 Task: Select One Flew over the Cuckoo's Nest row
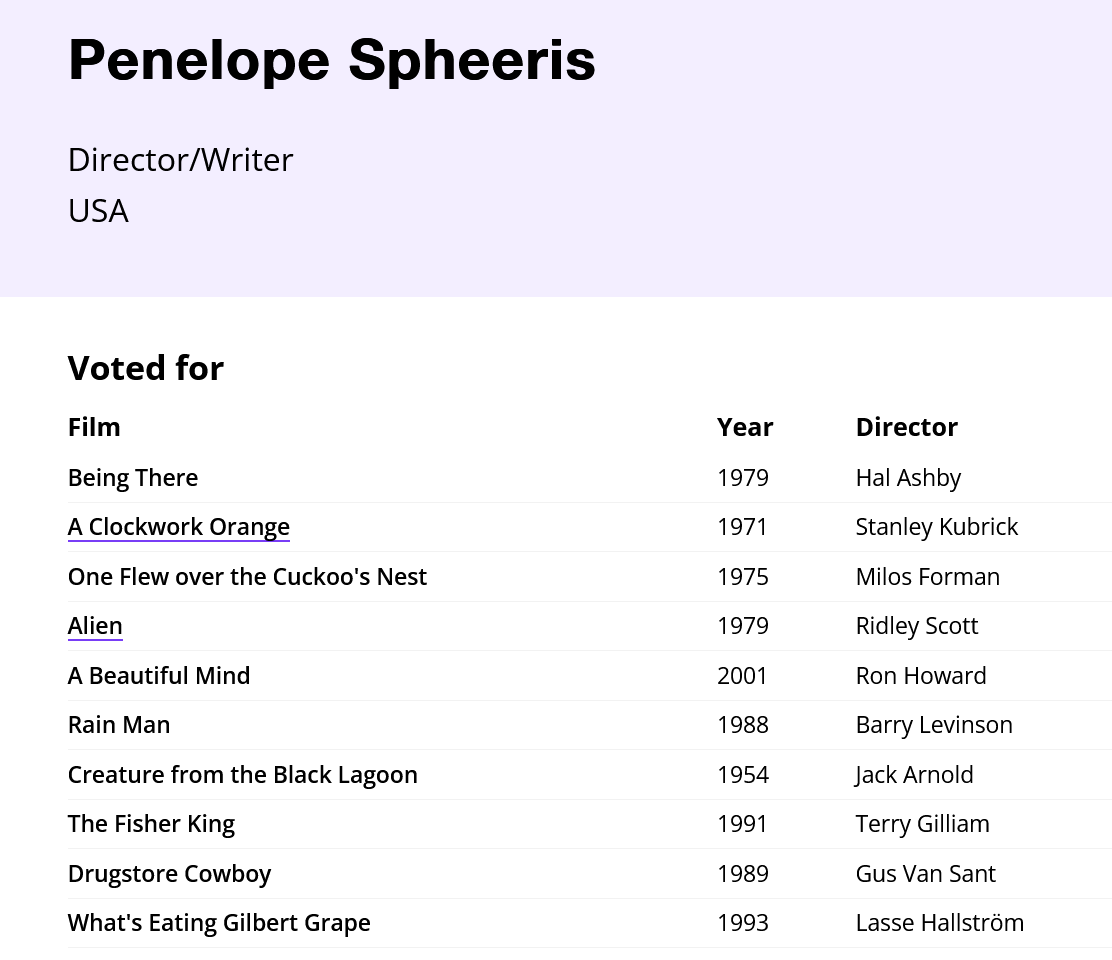[590, 576]
